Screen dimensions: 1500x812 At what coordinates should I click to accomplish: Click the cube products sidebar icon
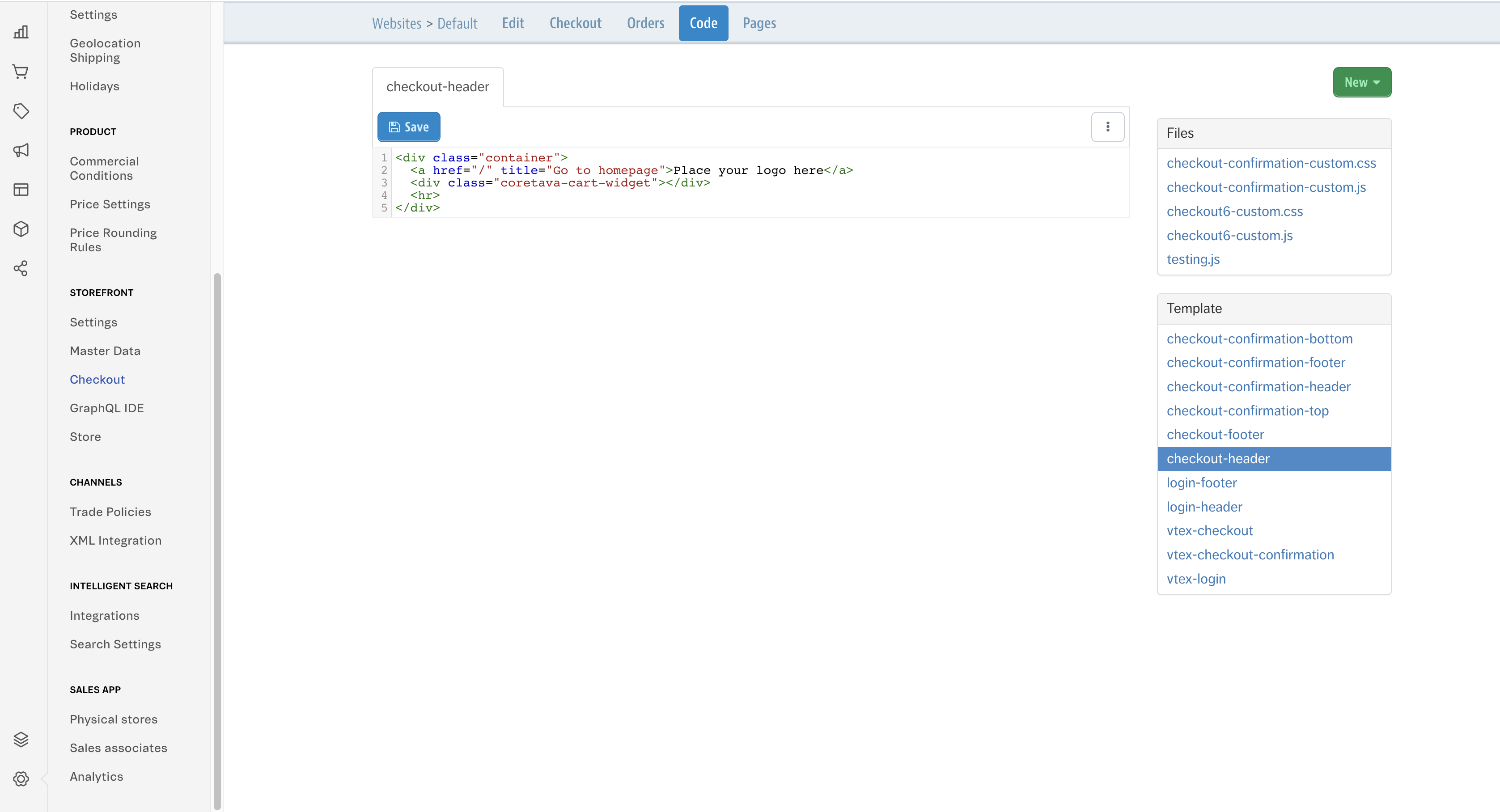tap(21, 229)
